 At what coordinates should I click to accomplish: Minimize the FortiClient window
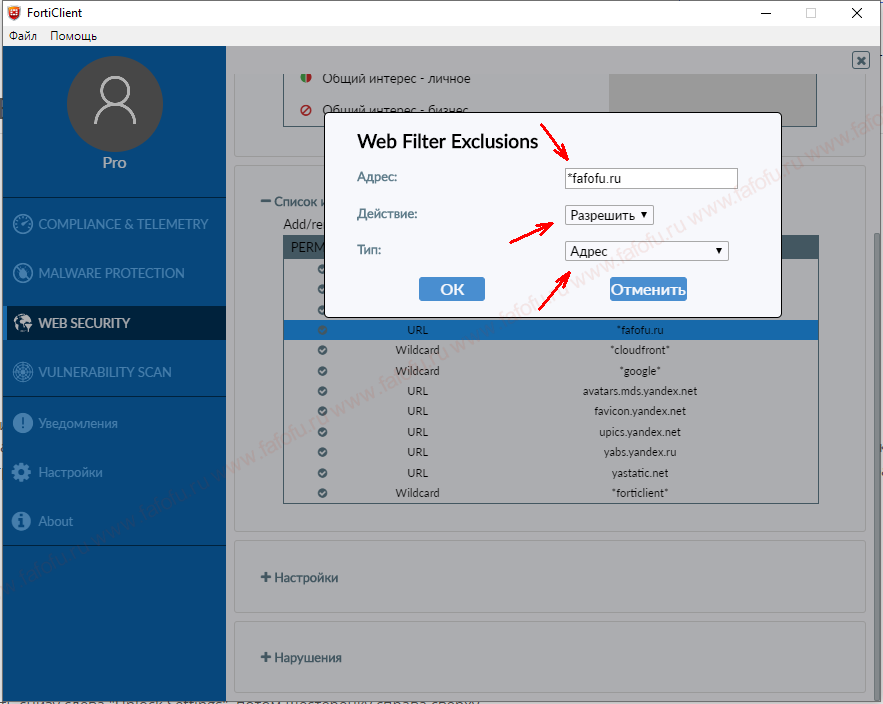[766, 13]
